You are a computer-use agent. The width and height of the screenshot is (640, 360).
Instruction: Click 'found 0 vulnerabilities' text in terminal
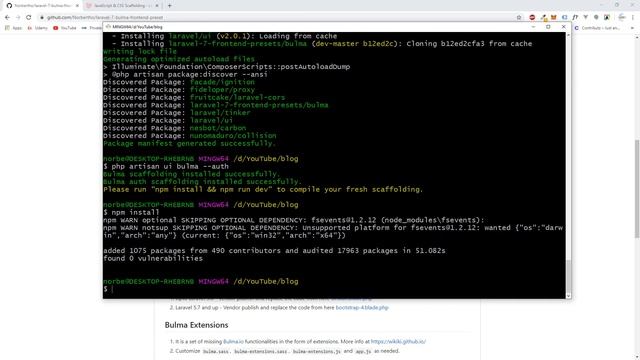pos(153,258)
